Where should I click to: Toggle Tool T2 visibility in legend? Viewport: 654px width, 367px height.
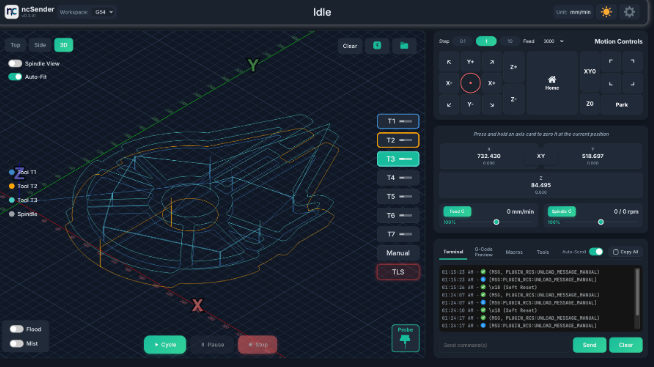coord(23,186)
